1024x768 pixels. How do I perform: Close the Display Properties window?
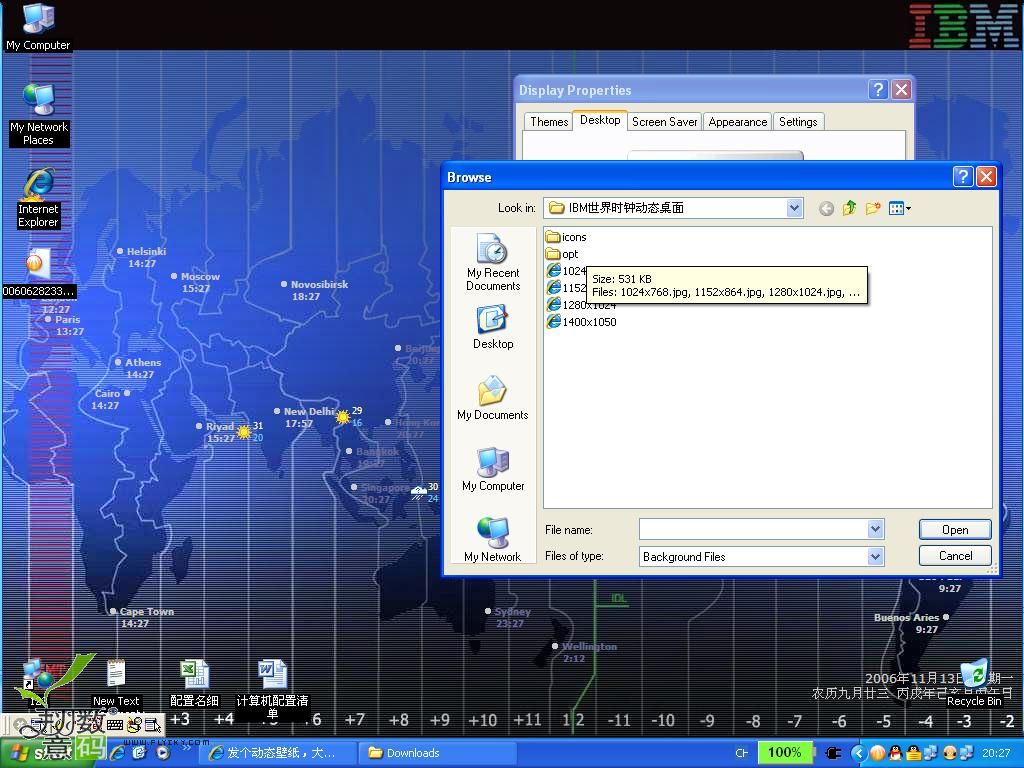click(901, 89)
